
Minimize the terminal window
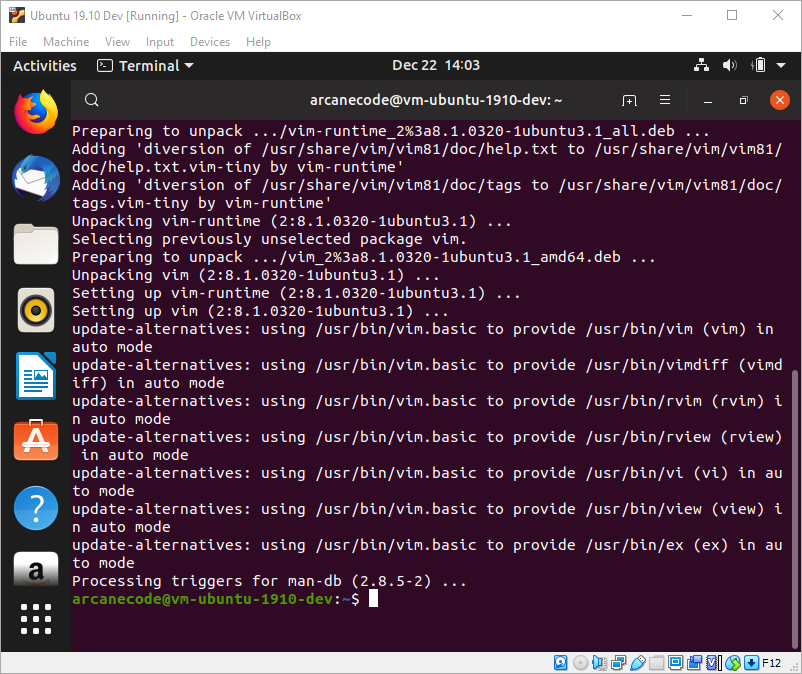(708, 101)
